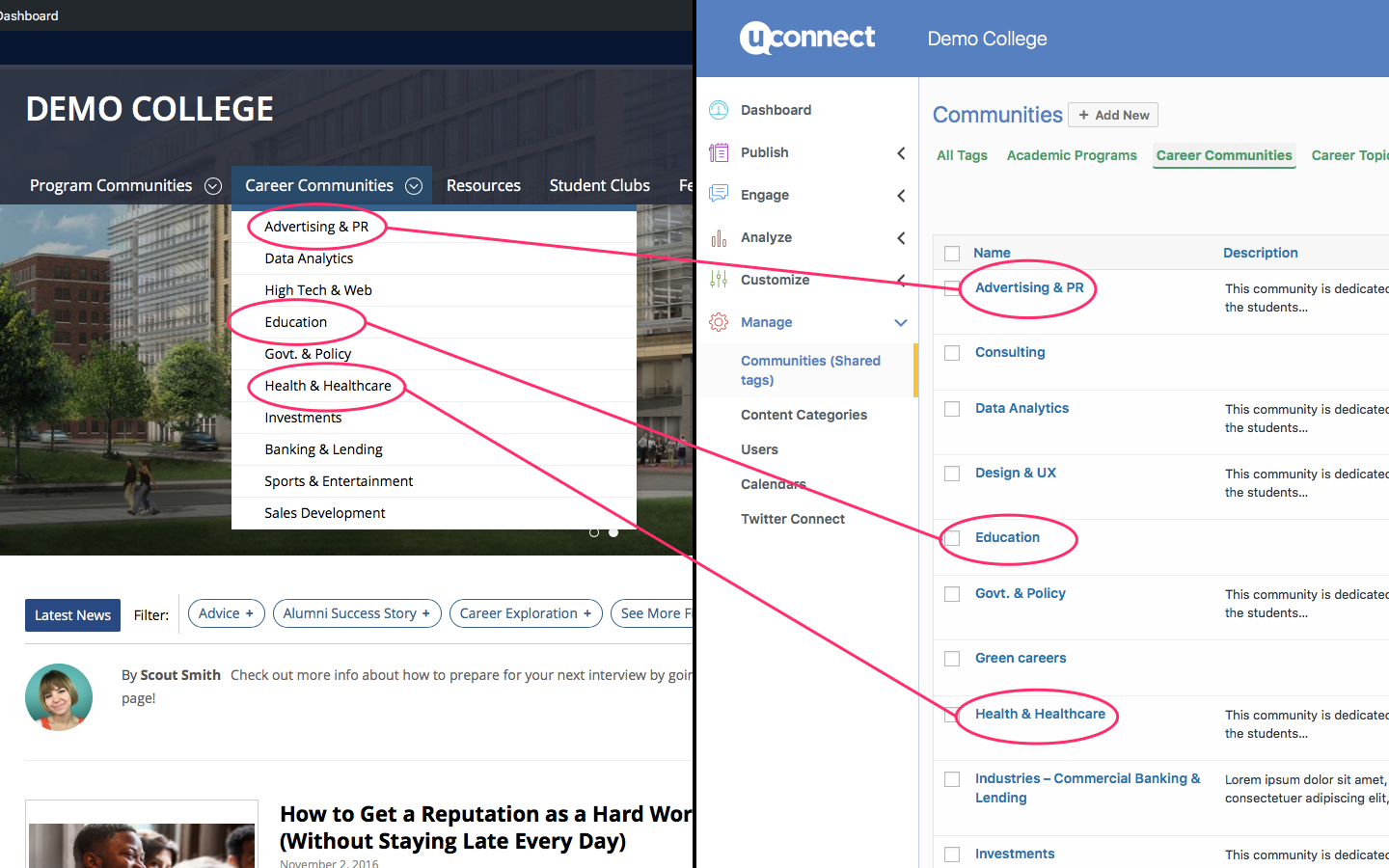Open the Program Communities dropdown arrow
Screen dimensions: 1389x868
(x=213, y=186)
